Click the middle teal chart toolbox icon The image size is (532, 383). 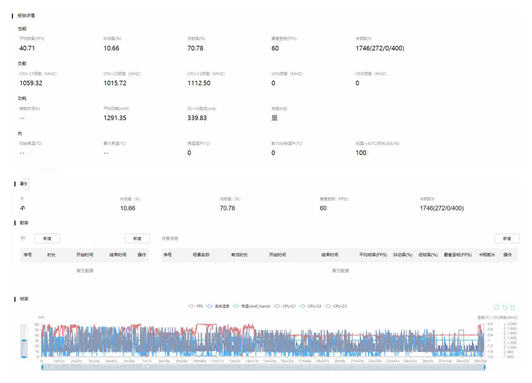[505, 307]
